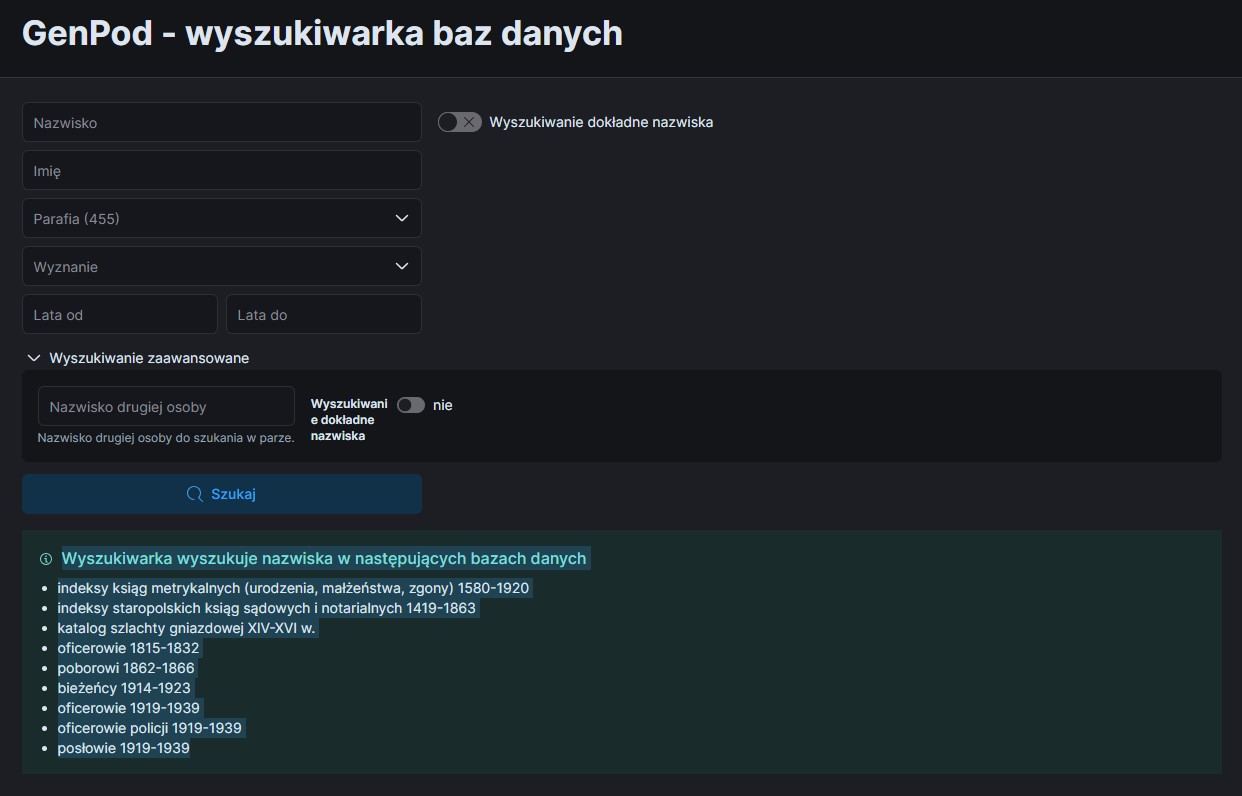Image resolution: width=1242 pixels, height=796 pixels.
Task: Switch off the dokładne nazwiska switch near 'nie'
Action: 410,405
